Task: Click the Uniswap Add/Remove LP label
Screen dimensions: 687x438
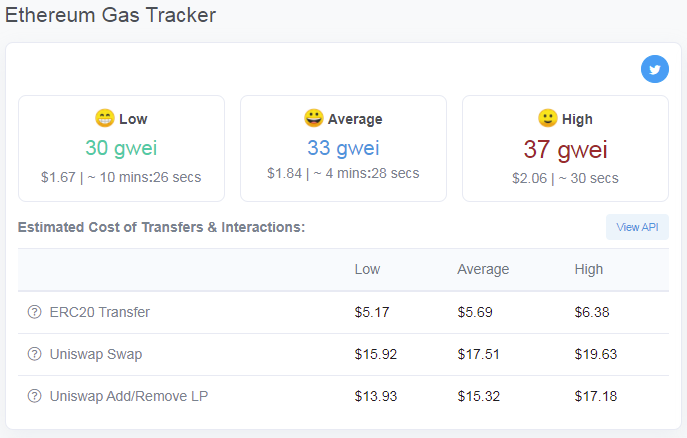Action: click(x=129, y=396)
